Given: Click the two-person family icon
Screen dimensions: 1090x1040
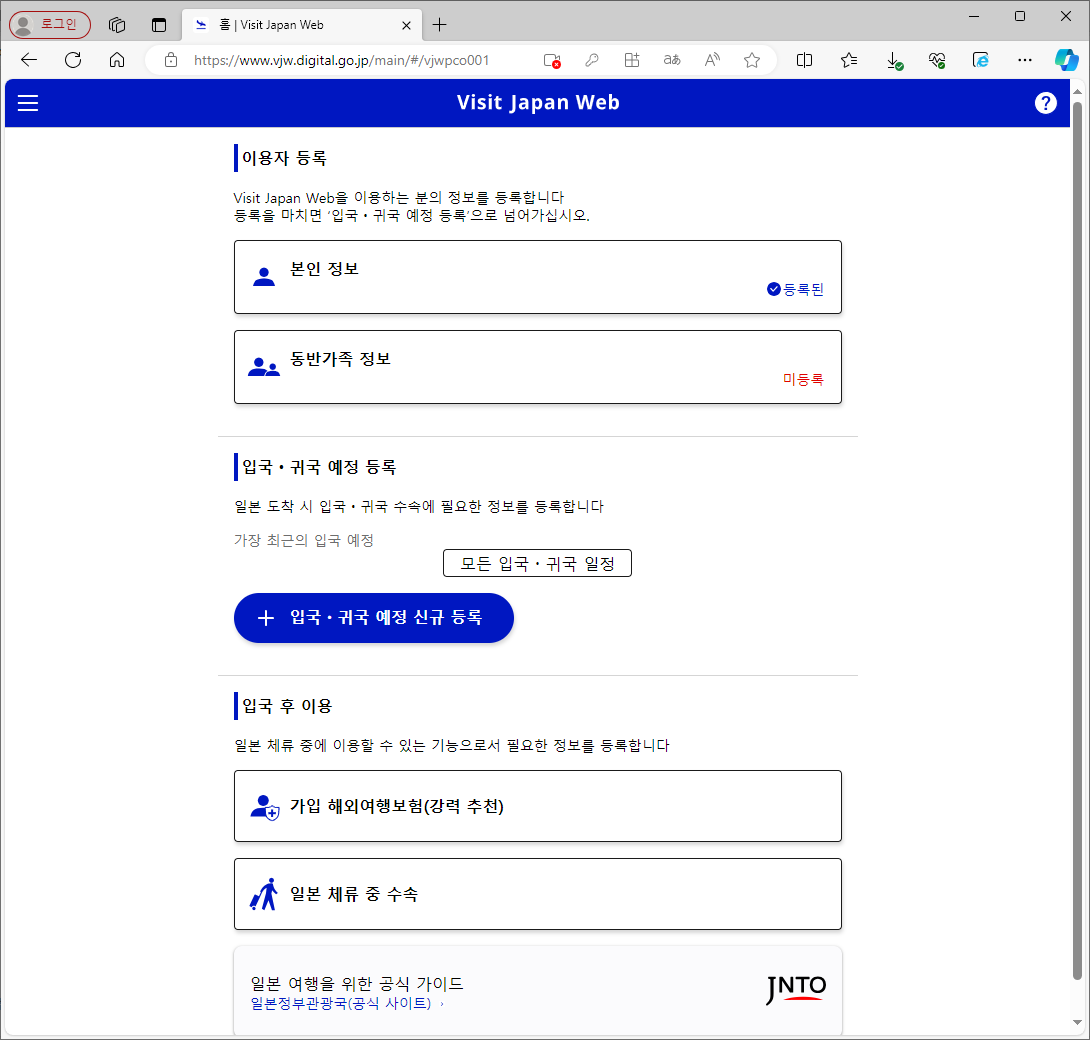Looking at the screenshot, I should 264,367.
